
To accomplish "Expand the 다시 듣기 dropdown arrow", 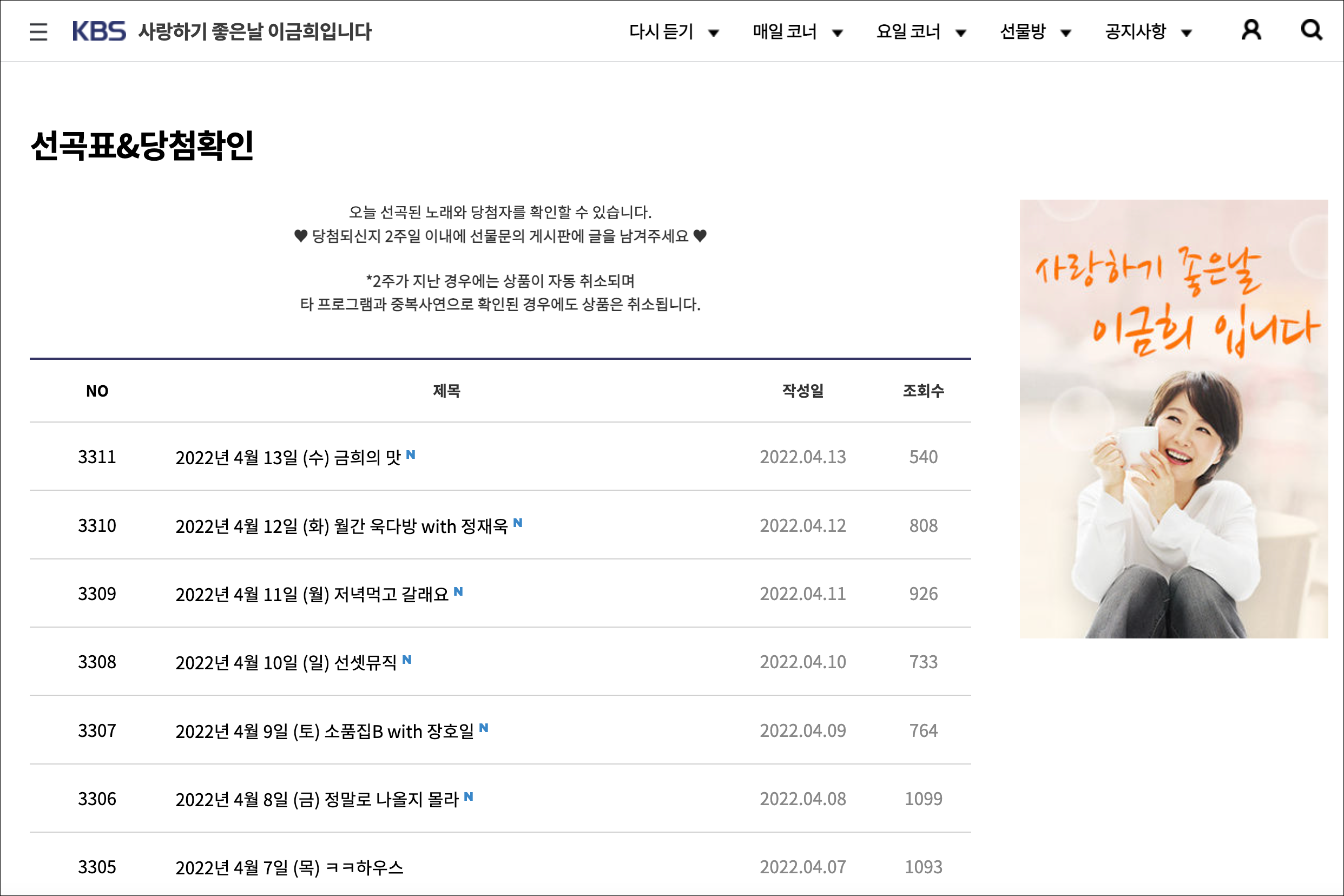I will 713,33.
